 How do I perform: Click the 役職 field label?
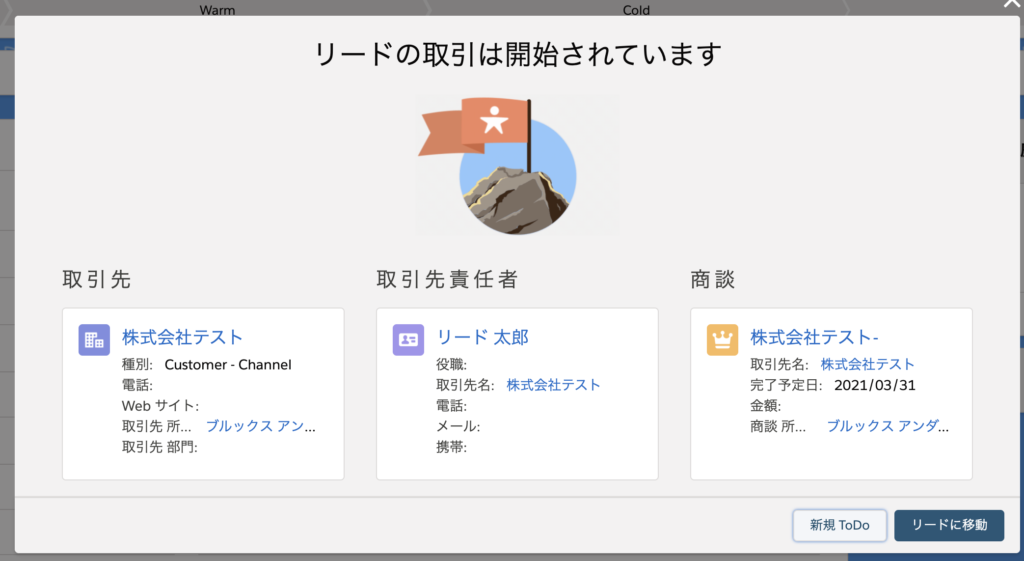[451, 364]
